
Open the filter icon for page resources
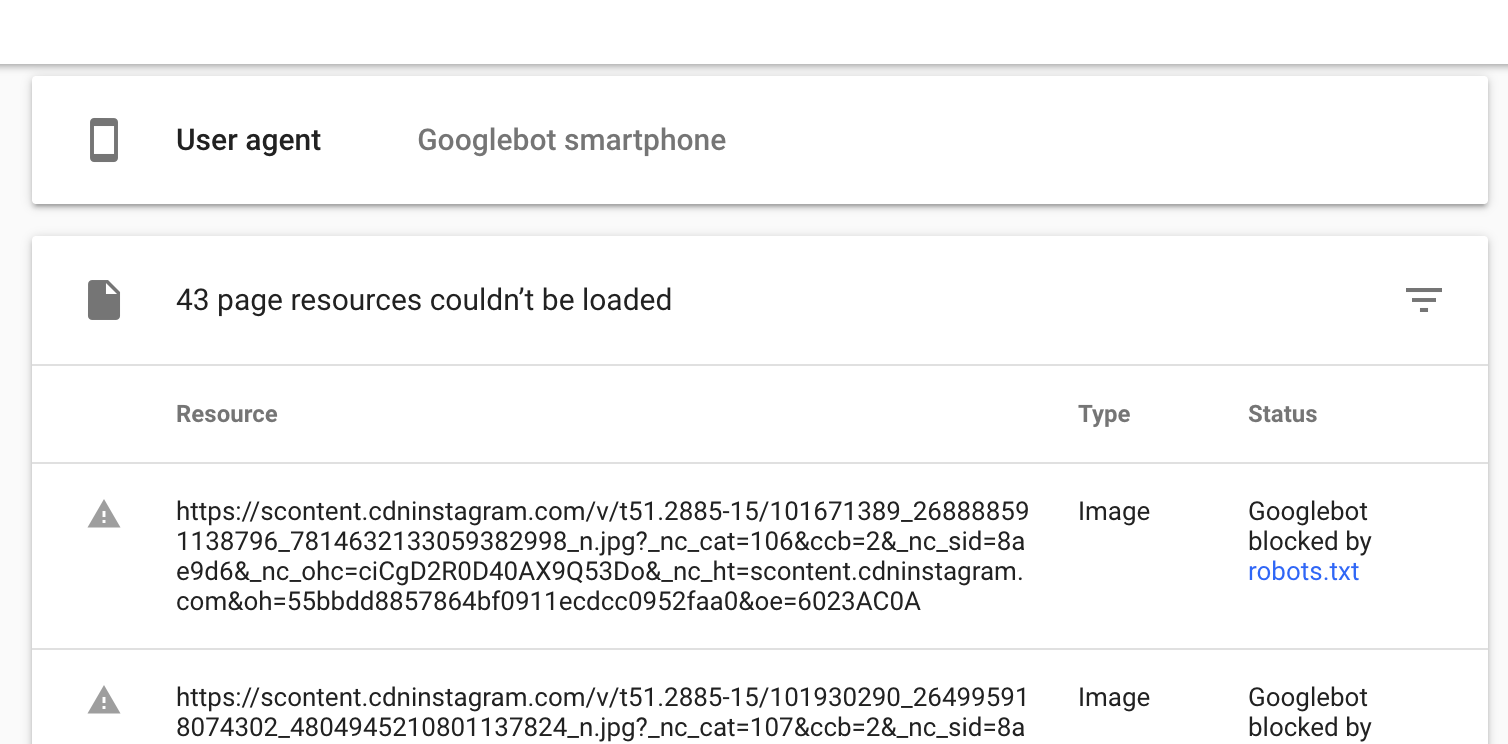(x=1423, y=300)
